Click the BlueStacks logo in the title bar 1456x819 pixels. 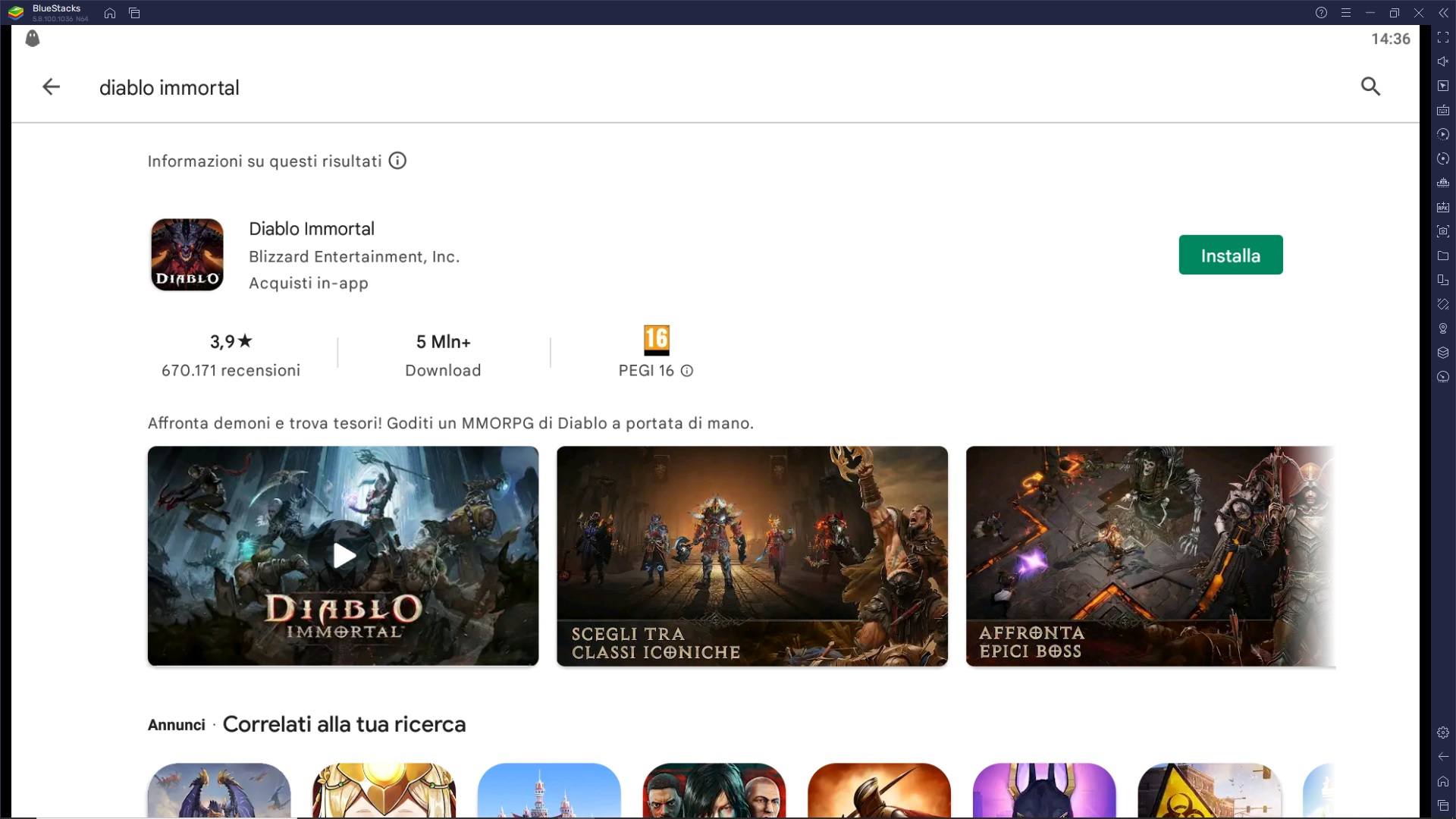[16, 13]
